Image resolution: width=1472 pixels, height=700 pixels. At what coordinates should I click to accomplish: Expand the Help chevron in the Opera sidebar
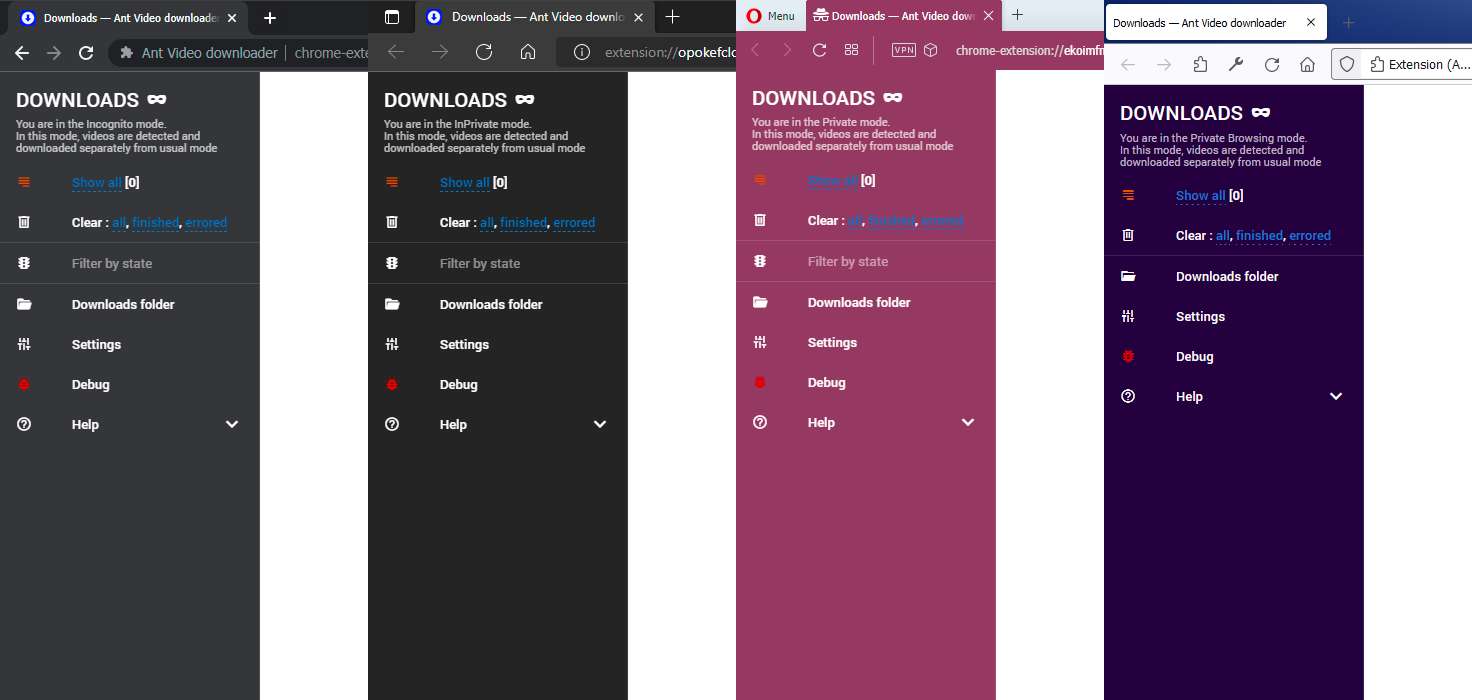(968, 422)
